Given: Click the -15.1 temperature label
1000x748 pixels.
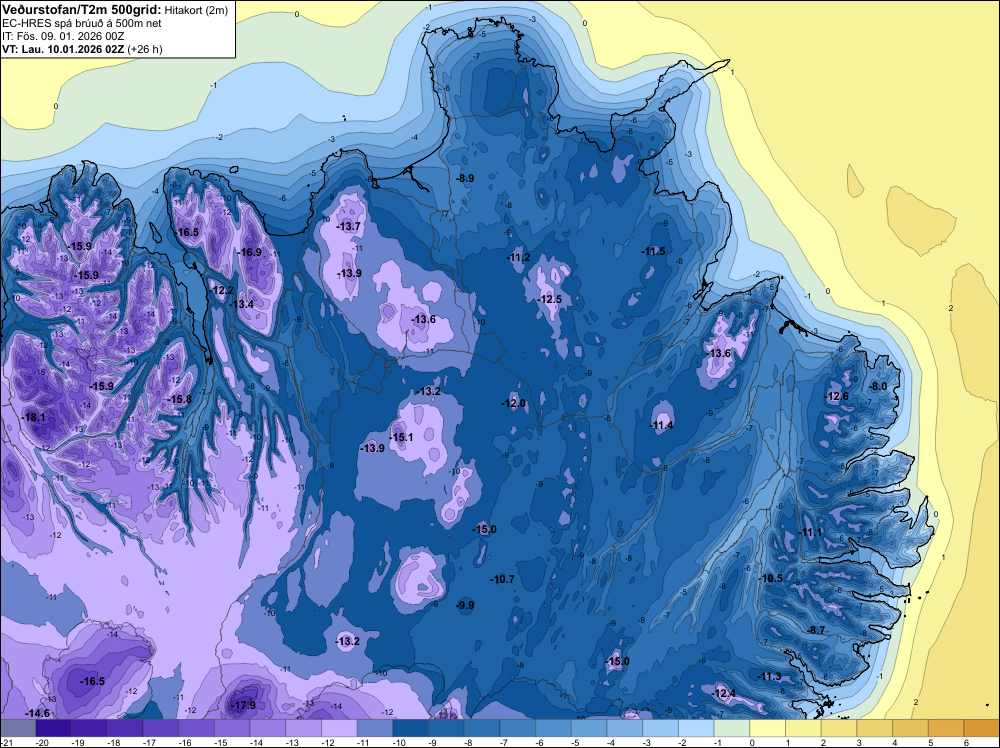Looking at the screenshot, I should 401,437.
